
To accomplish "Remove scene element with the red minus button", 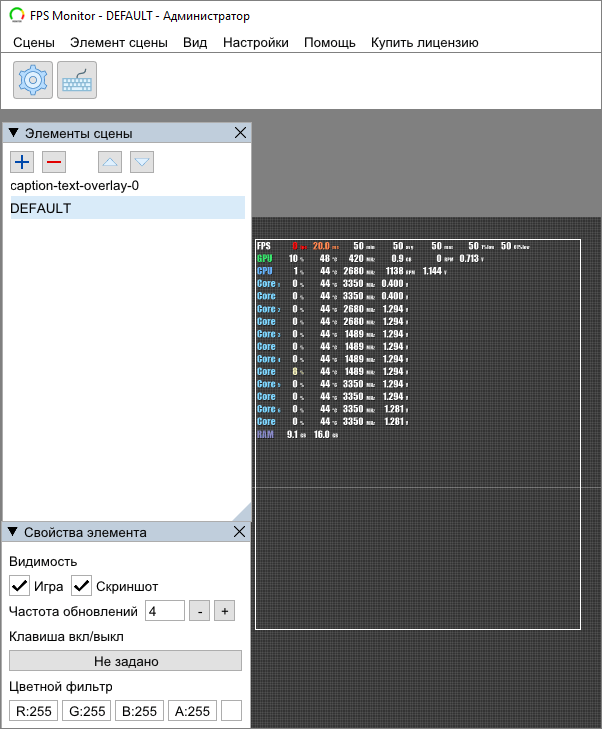I will (x=54, y=162).
